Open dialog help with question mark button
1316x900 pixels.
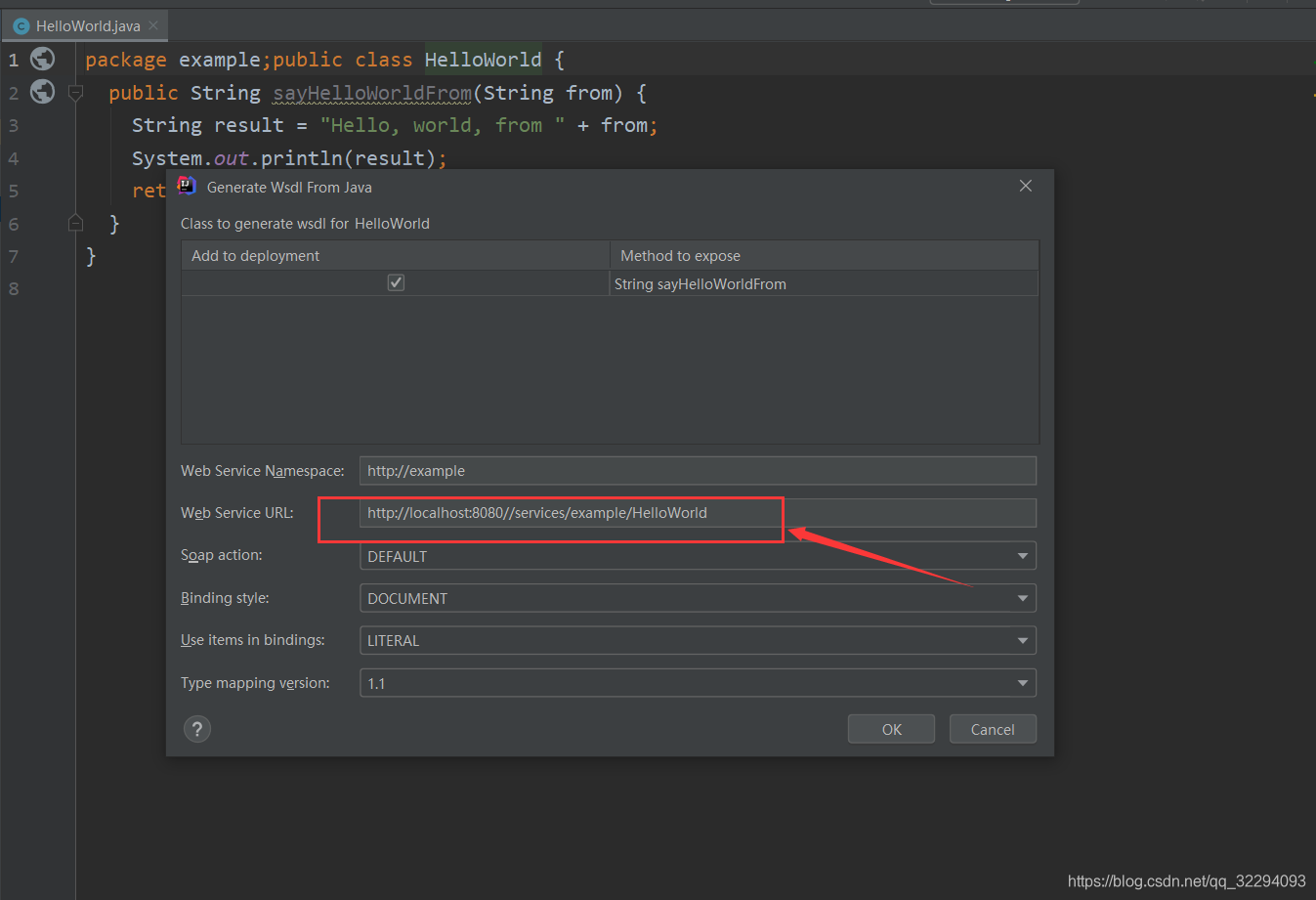pyautogui.click(x=197, y=729)
